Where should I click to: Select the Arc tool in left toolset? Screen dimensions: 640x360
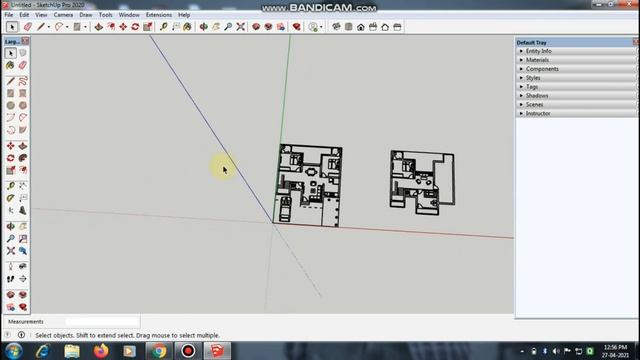pyautogui.click(x=11, y=118)
